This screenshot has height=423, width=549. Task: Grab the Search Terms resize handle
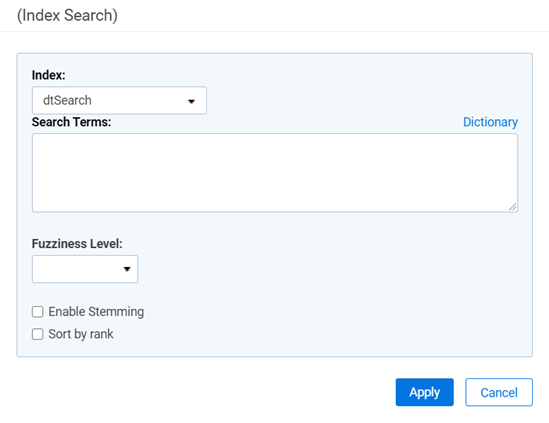coord(513,207)
